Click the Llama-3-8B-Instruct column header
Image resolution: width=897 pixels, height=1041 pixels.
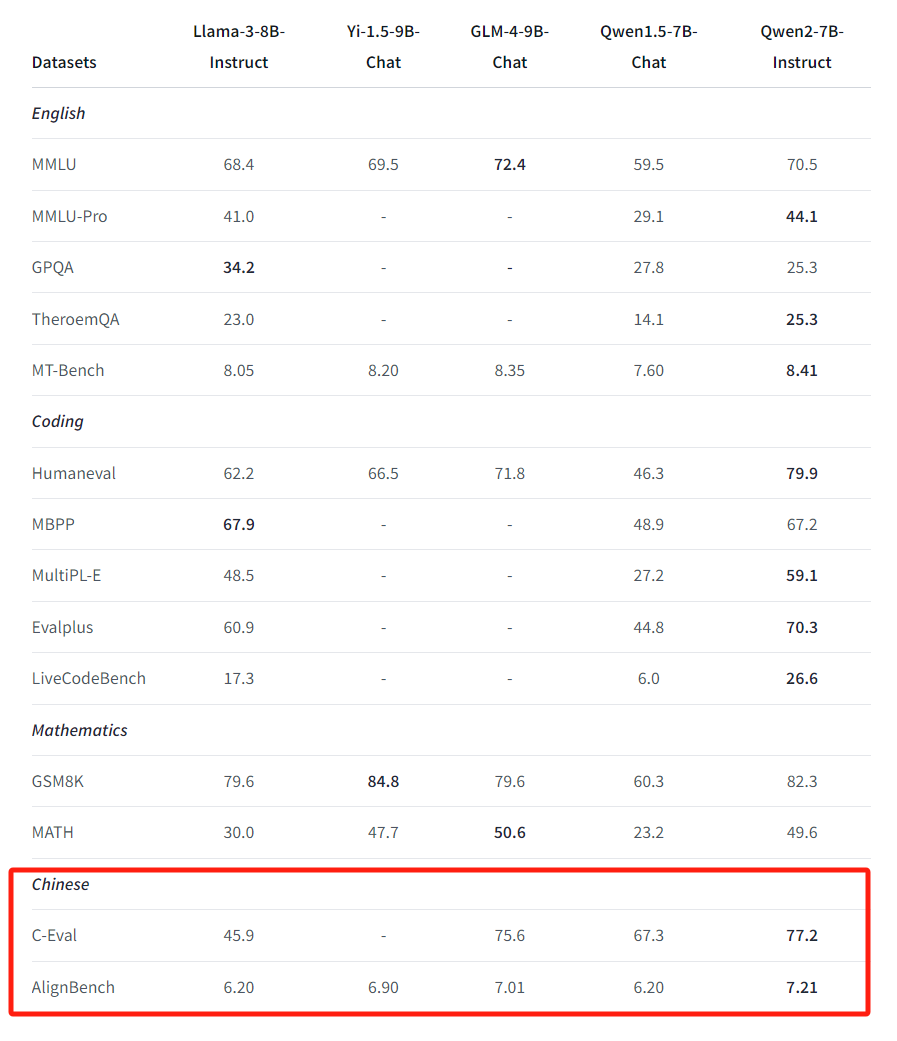(x=239, y=47)
